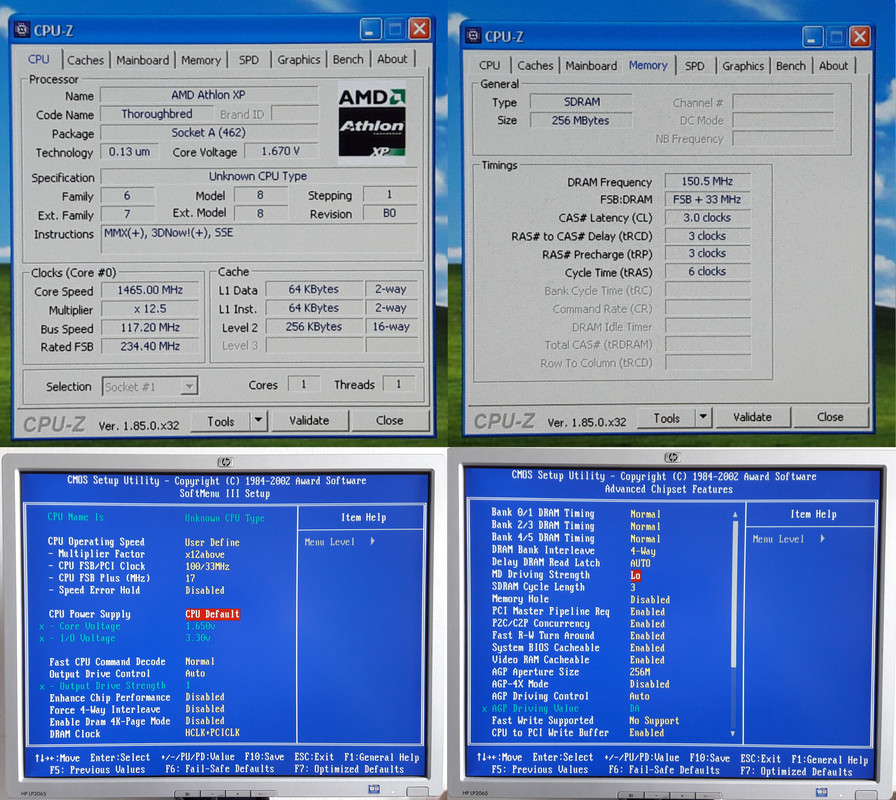896x800 pixels.
Task: Click the Multiplier x 12.5 value
Action: tap(150, 309)
